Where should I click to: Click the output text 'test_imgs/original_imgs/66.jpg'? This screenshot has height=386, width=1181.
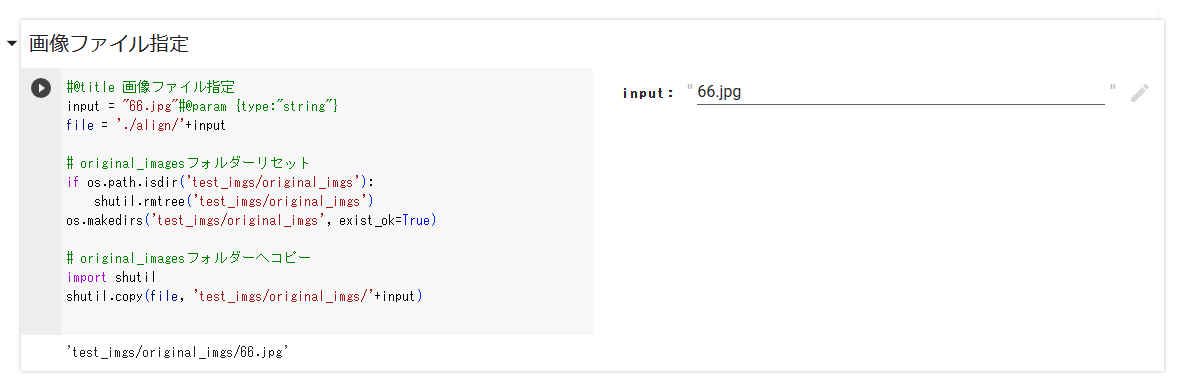click(x=178, y=352)
